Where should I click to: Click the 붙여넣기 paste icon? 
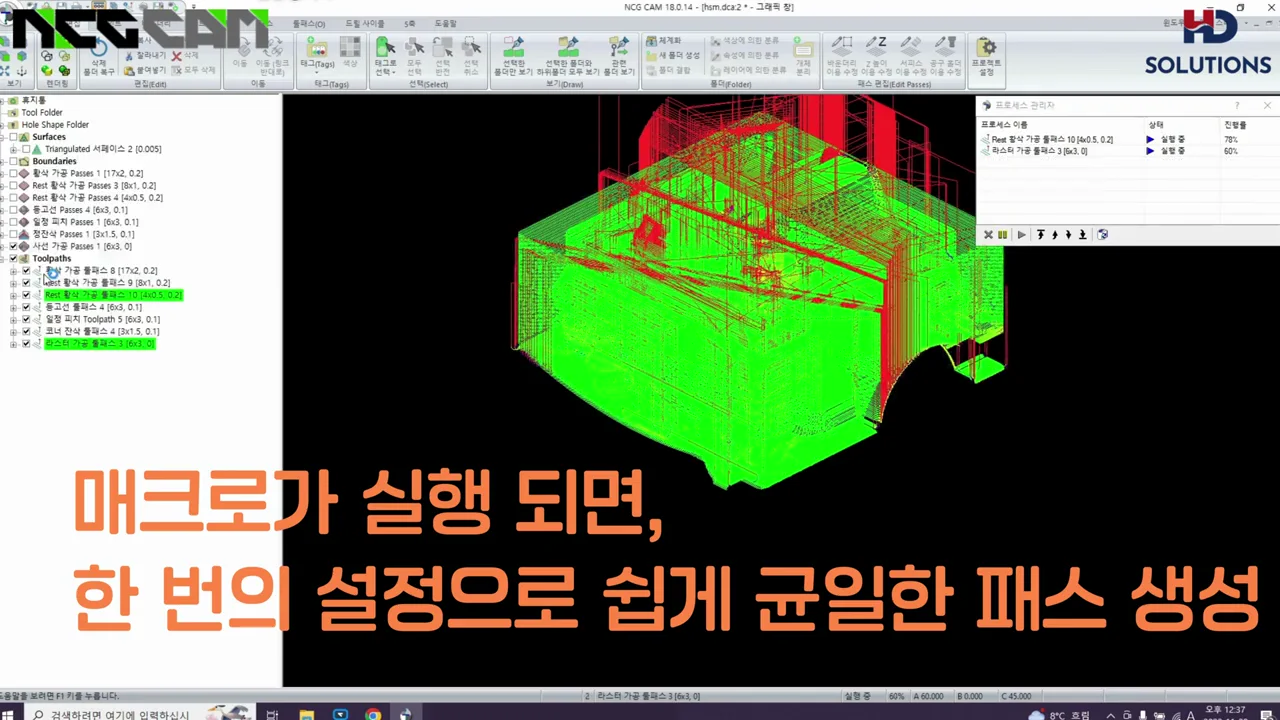pyautogui.click(x=129, y=70)
